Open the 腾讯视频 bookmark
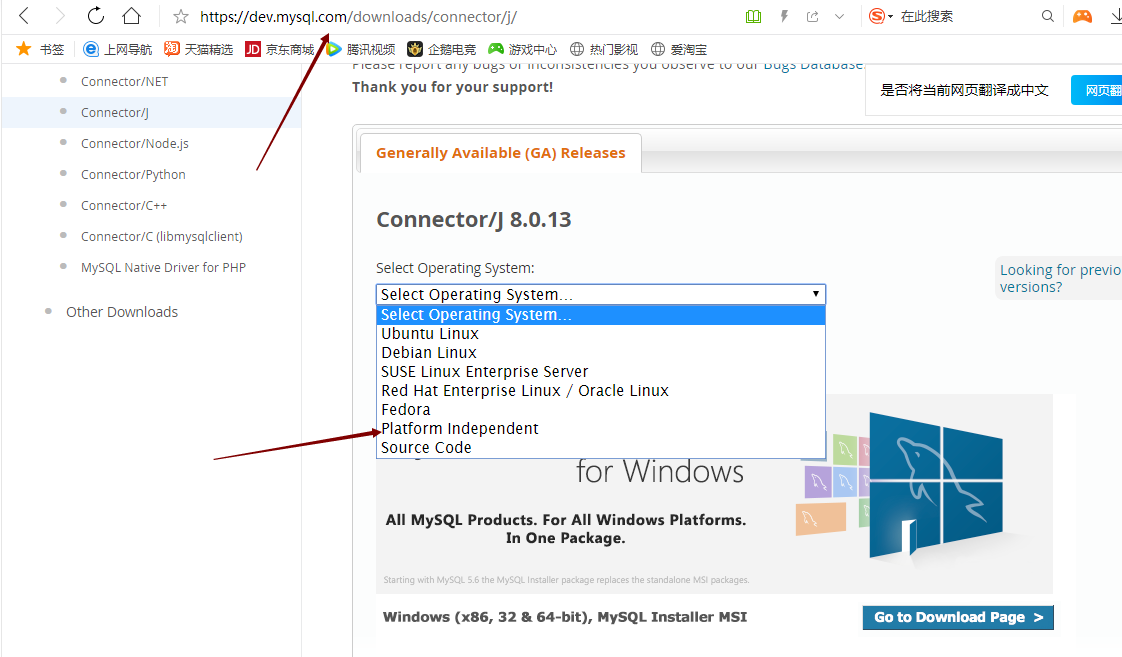This screenshot has width=1122, height=657. [361, 49]
